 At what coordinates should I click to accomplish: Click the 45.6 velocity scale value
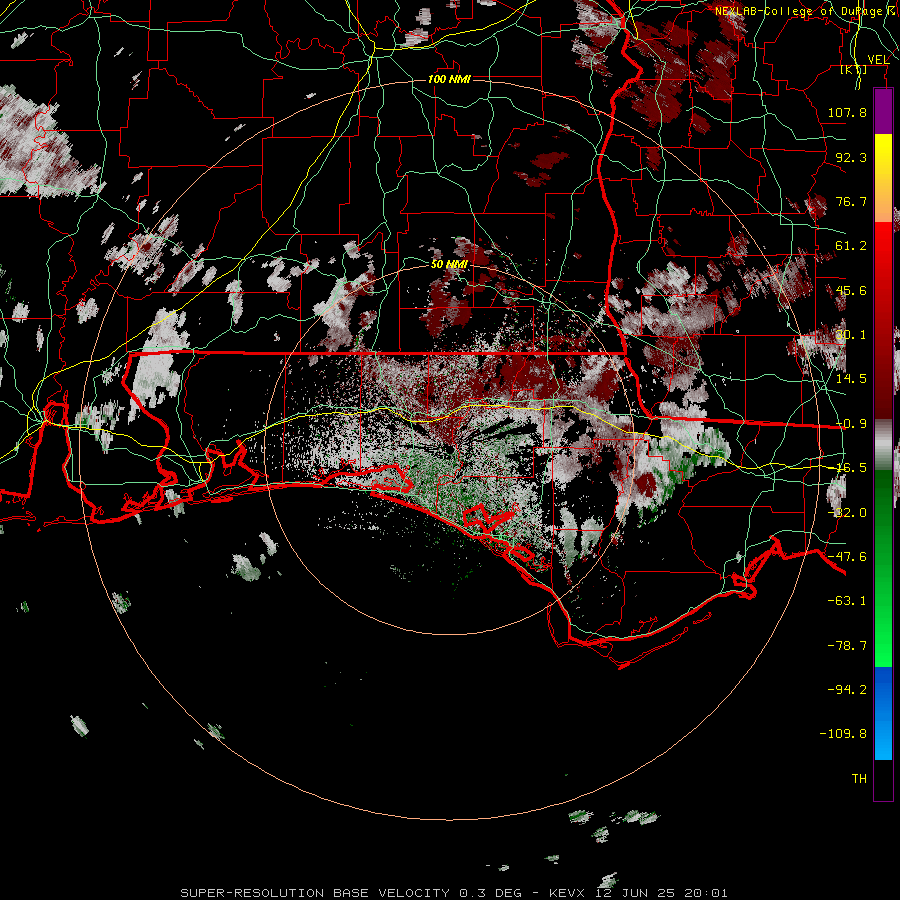851,290
